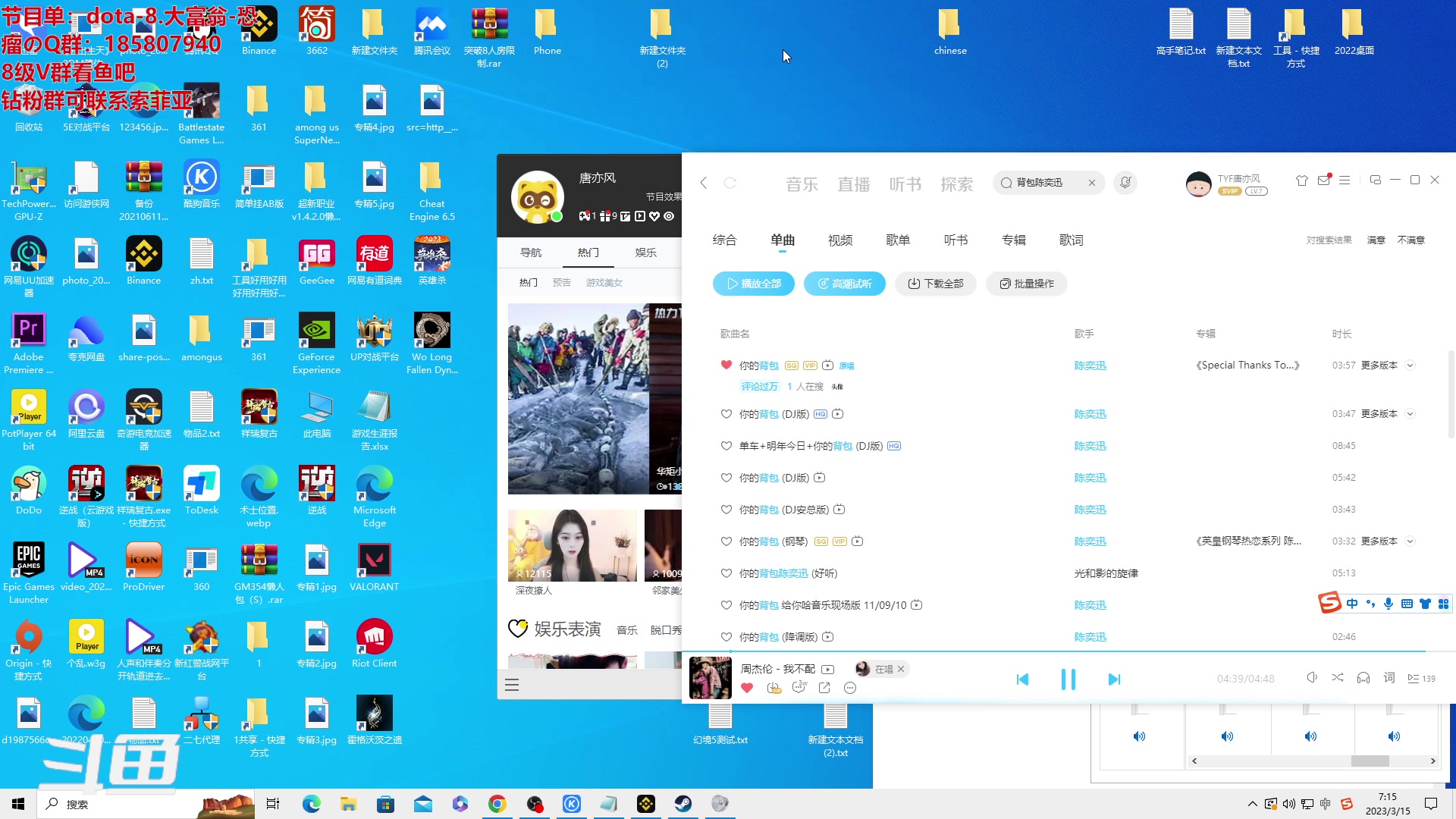Click the hamburger menu in Douyu window

(512, 686)
